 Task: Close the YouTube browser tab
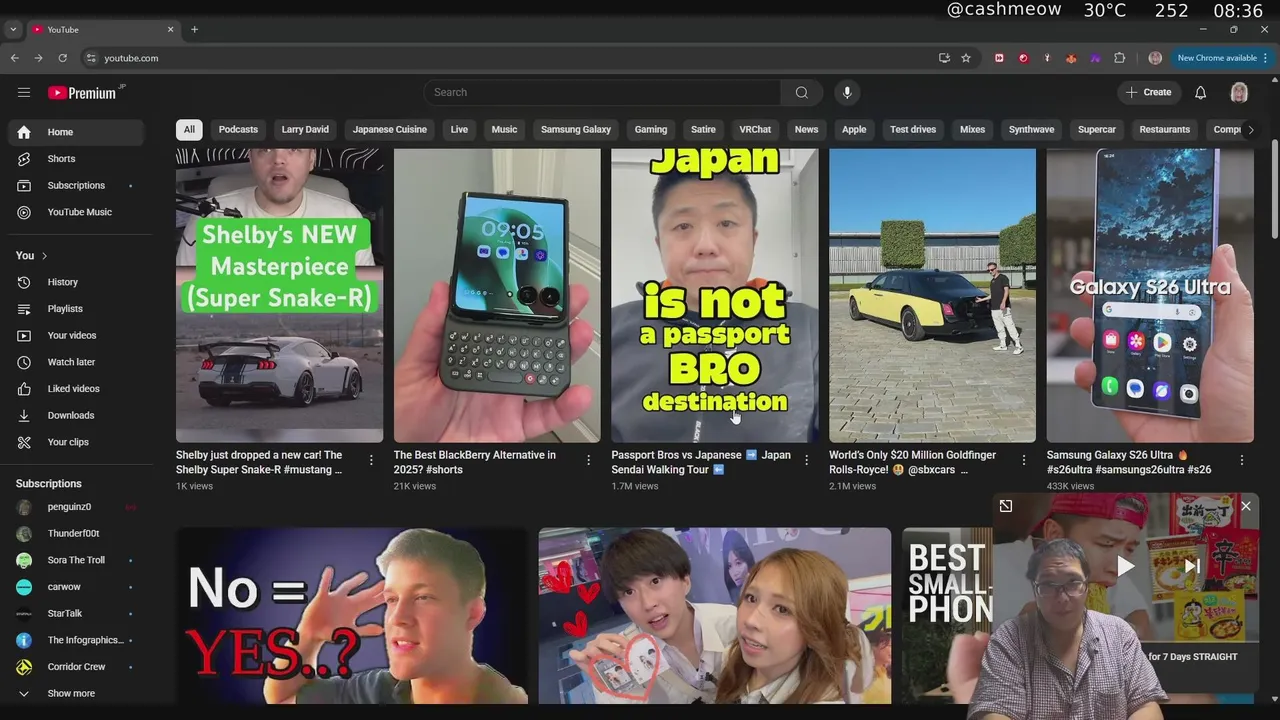170,29
